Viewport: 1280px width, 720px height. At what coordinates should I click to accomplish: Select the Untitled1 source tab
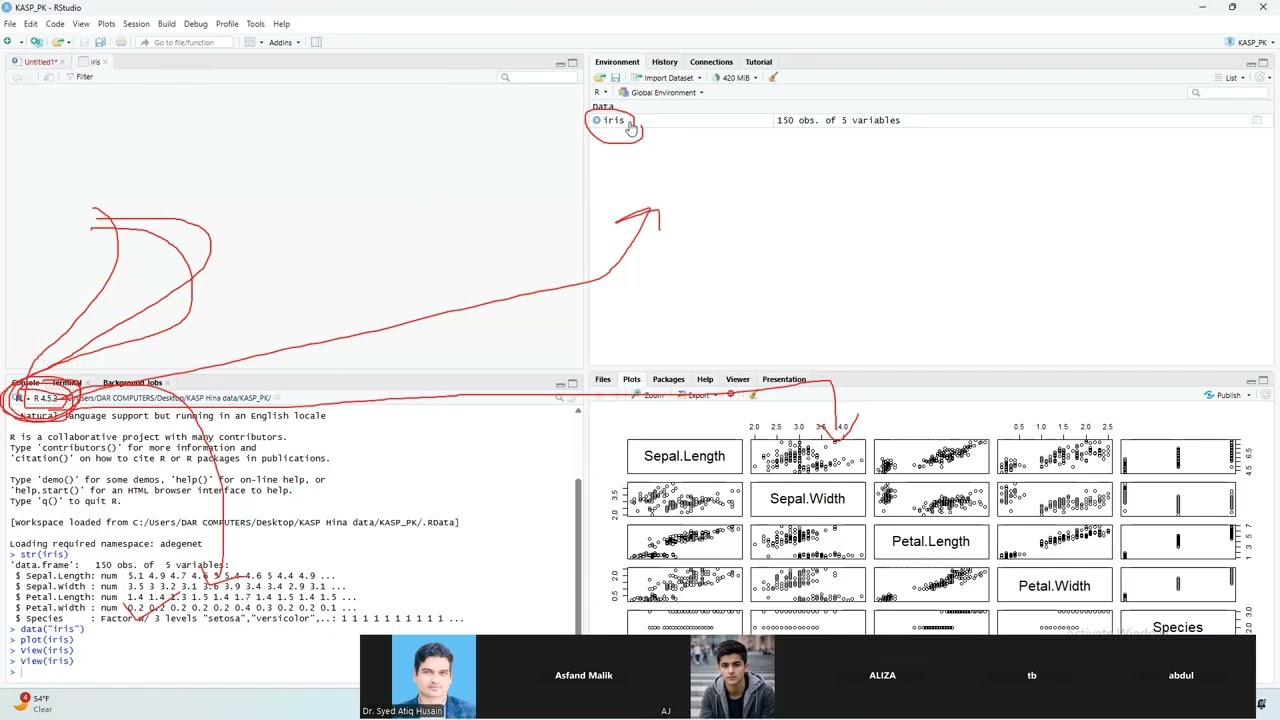pyautogui.click(x=40, y=62)
